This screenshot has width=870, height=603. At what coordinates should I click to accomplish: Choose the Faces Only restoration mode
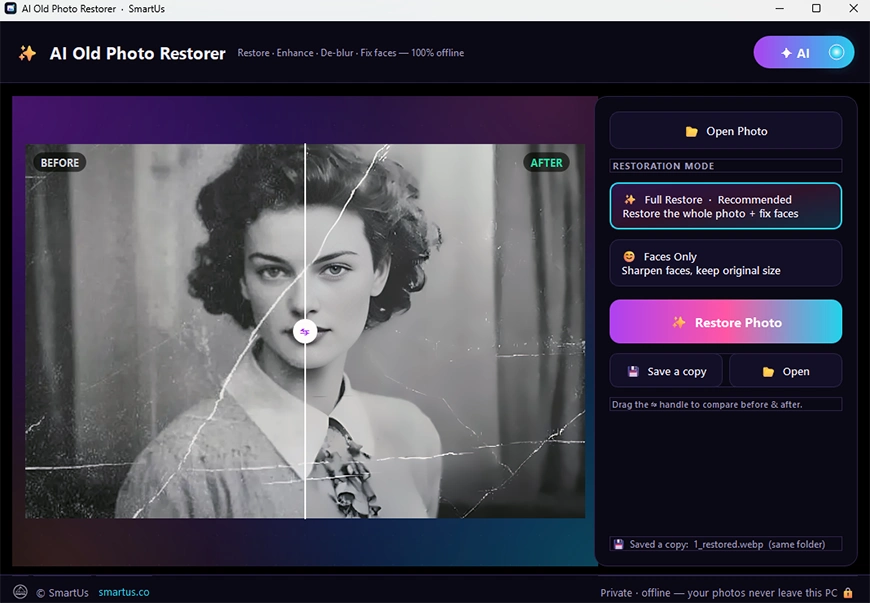click(725, 263)
